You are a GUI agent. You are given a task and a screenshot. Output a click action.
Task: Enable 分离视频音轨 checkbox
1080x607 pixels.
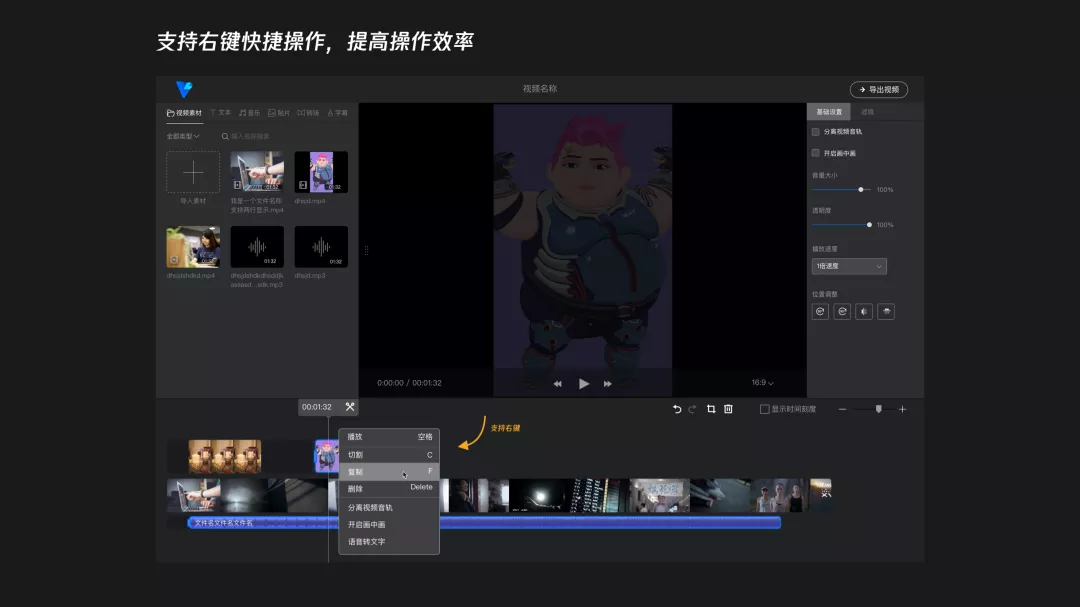816,132
